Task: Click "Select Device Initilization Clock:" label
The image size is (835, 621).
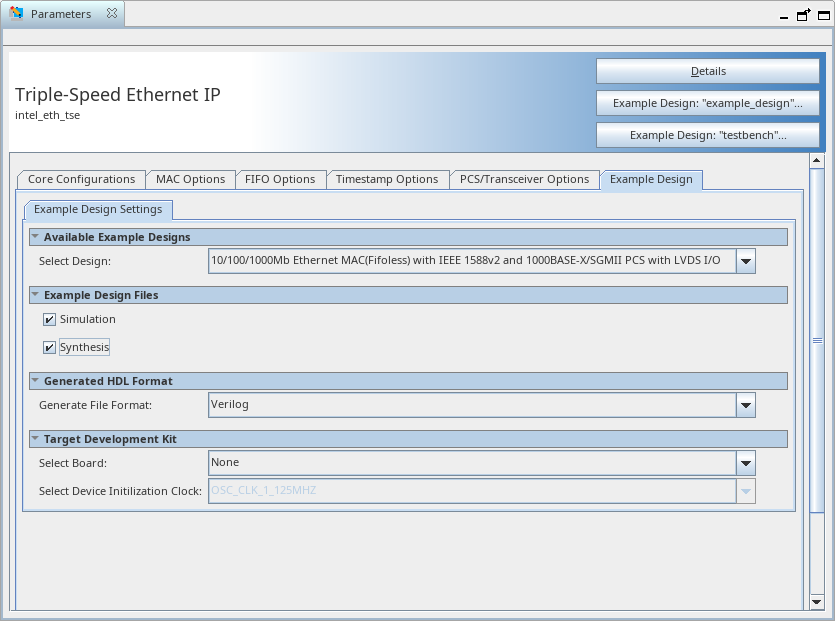Action: [x=120, y=492]
